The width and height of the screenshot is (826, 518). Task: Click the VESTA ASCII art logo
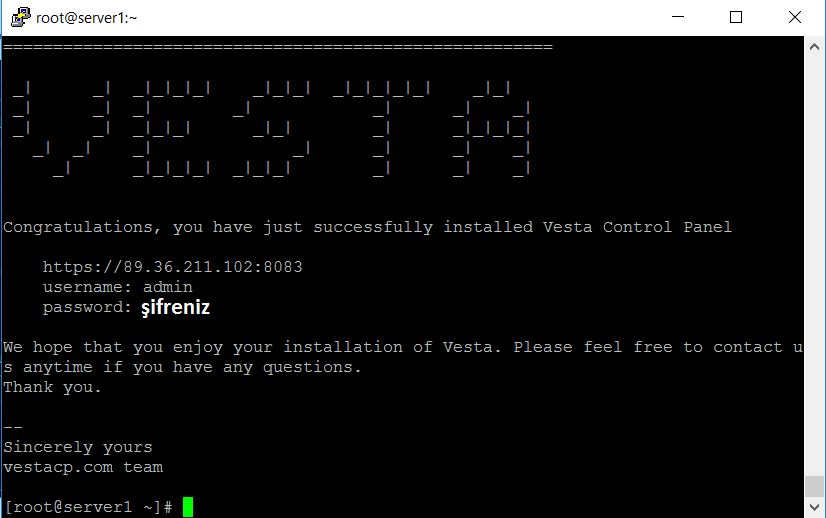(271, 129)
